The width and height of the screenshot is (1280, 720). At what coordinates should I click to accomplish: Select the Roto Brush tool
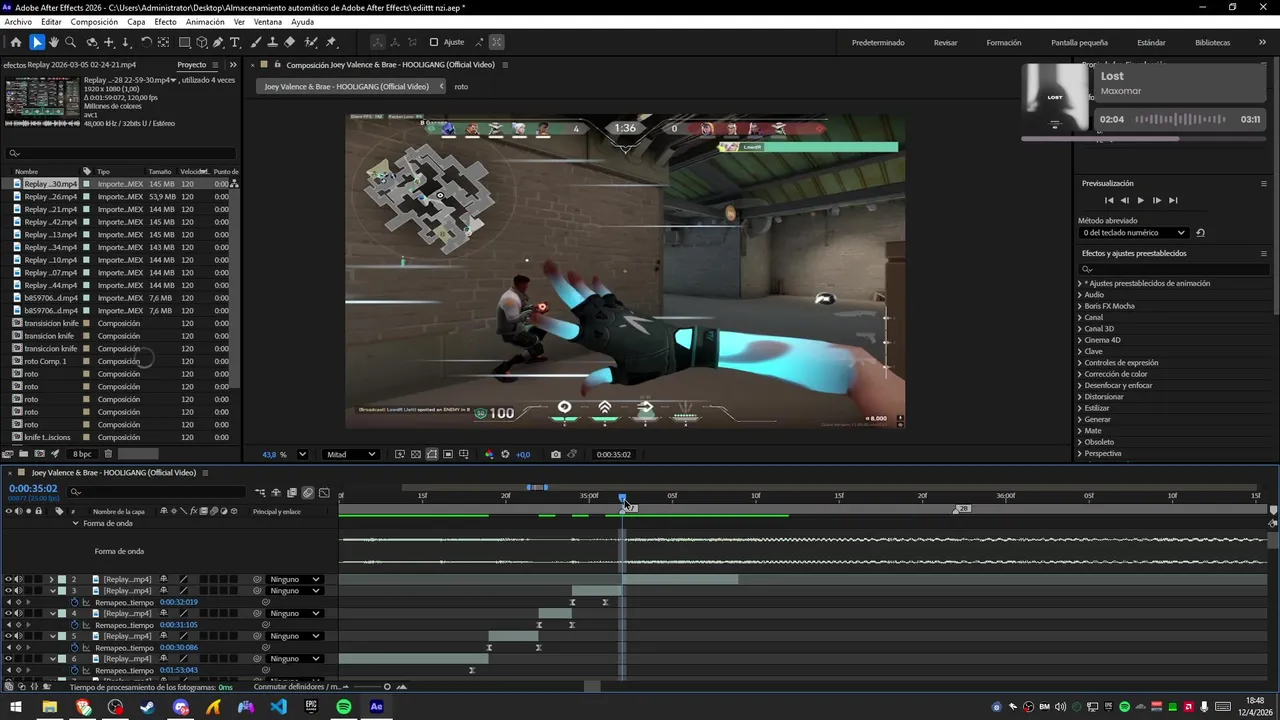311,42
